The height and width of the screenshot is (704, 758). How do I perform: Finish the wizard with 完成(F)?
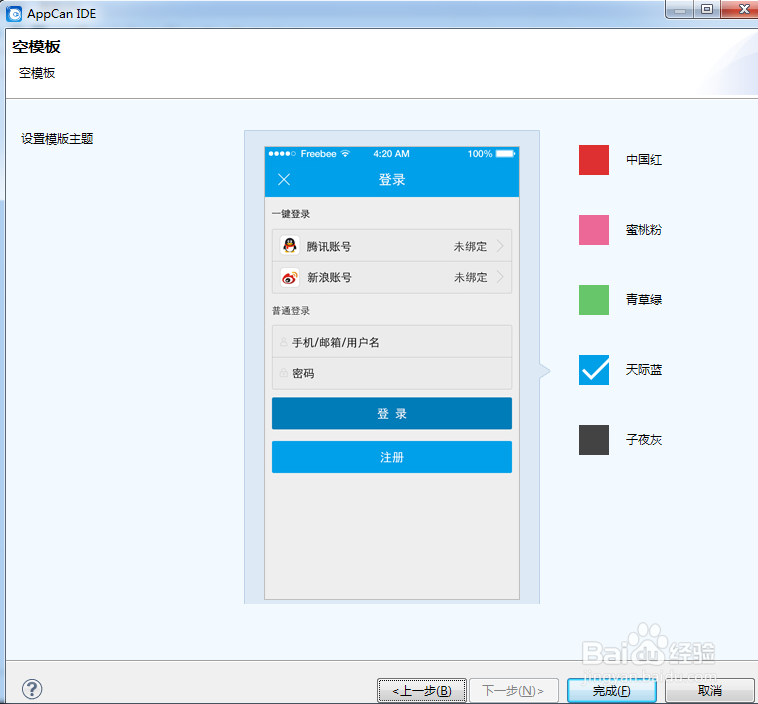click(x=612, y=690)
